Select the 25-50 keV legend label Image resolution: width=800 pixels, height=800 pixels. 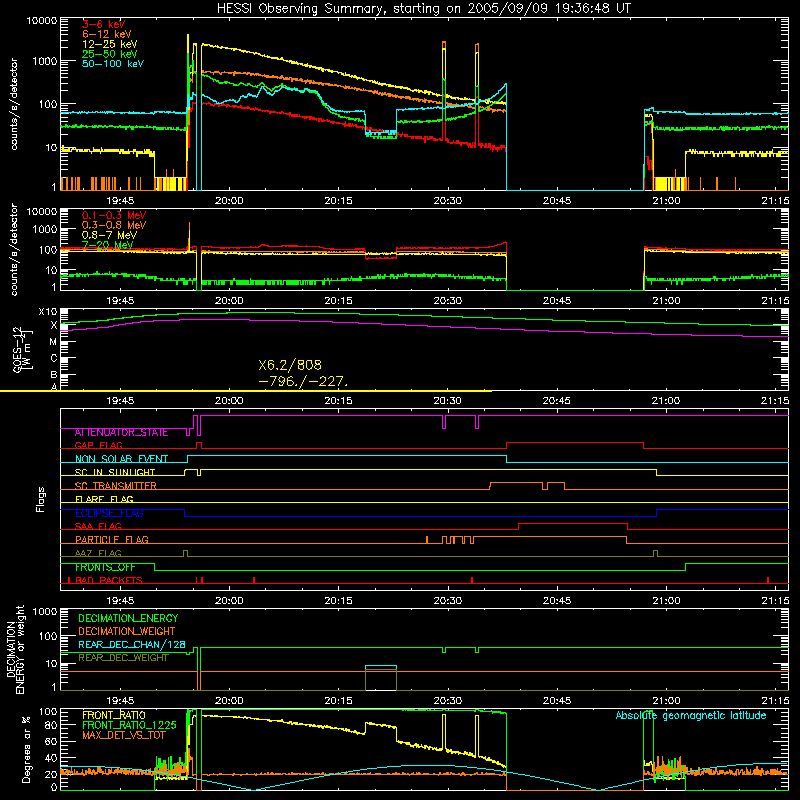click(110, 54)
